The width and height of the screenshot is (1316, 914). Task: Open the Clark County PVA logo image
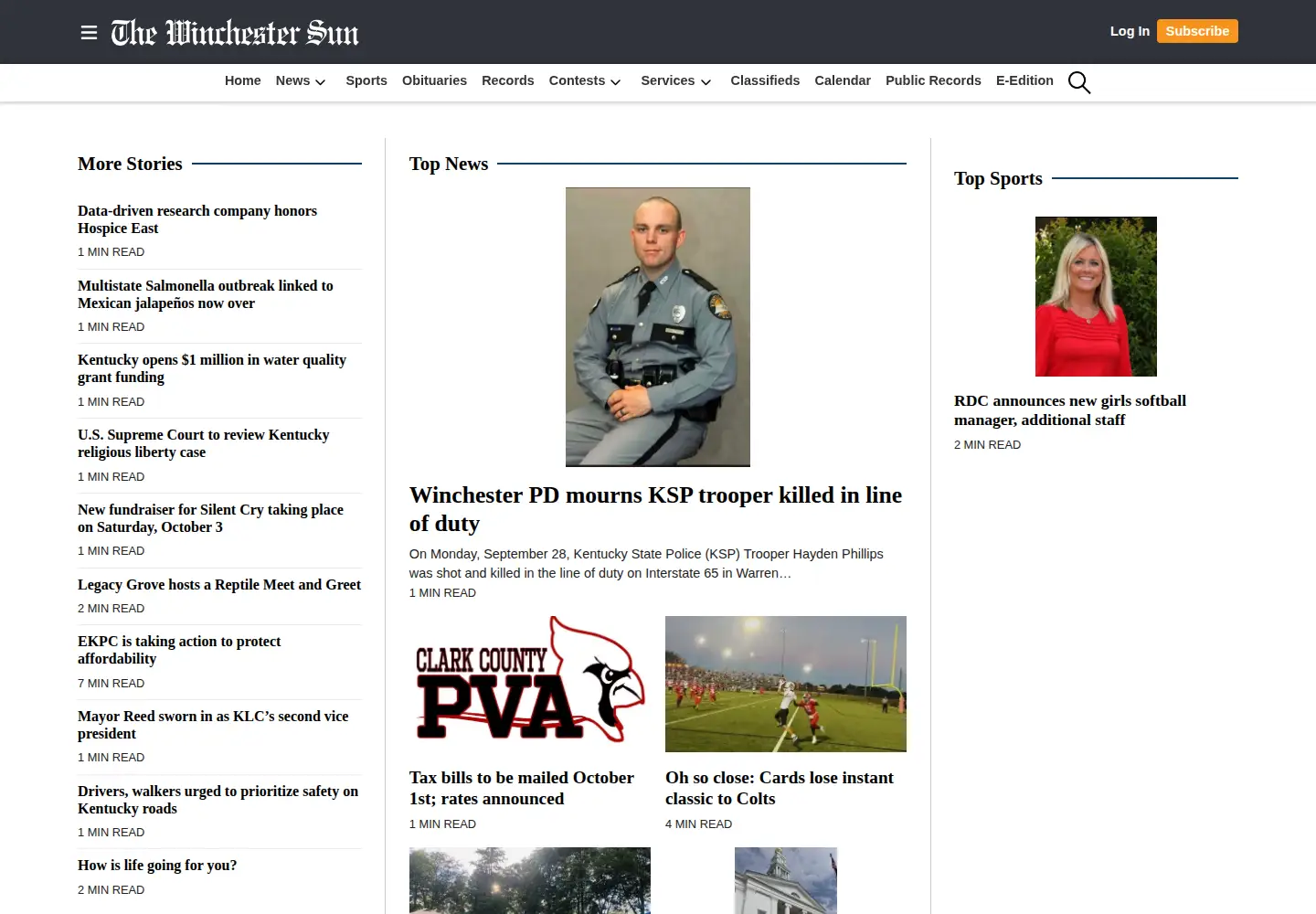(530, 684)
